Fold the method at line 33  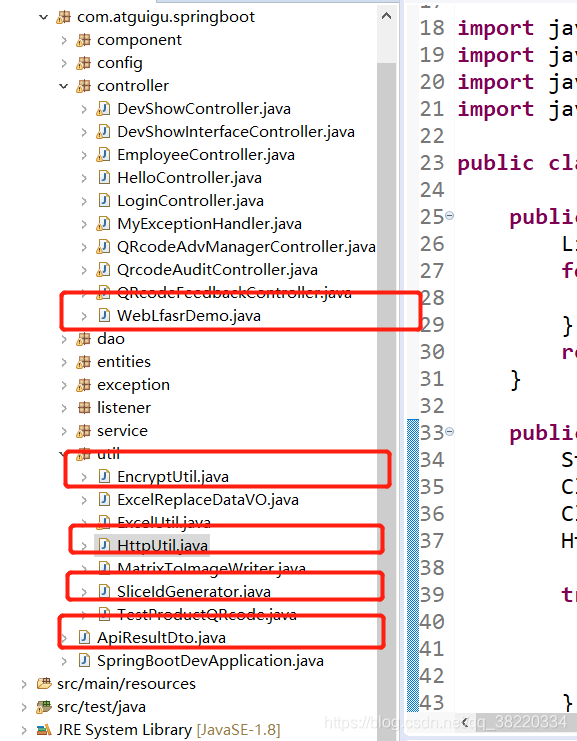point(449,431)
